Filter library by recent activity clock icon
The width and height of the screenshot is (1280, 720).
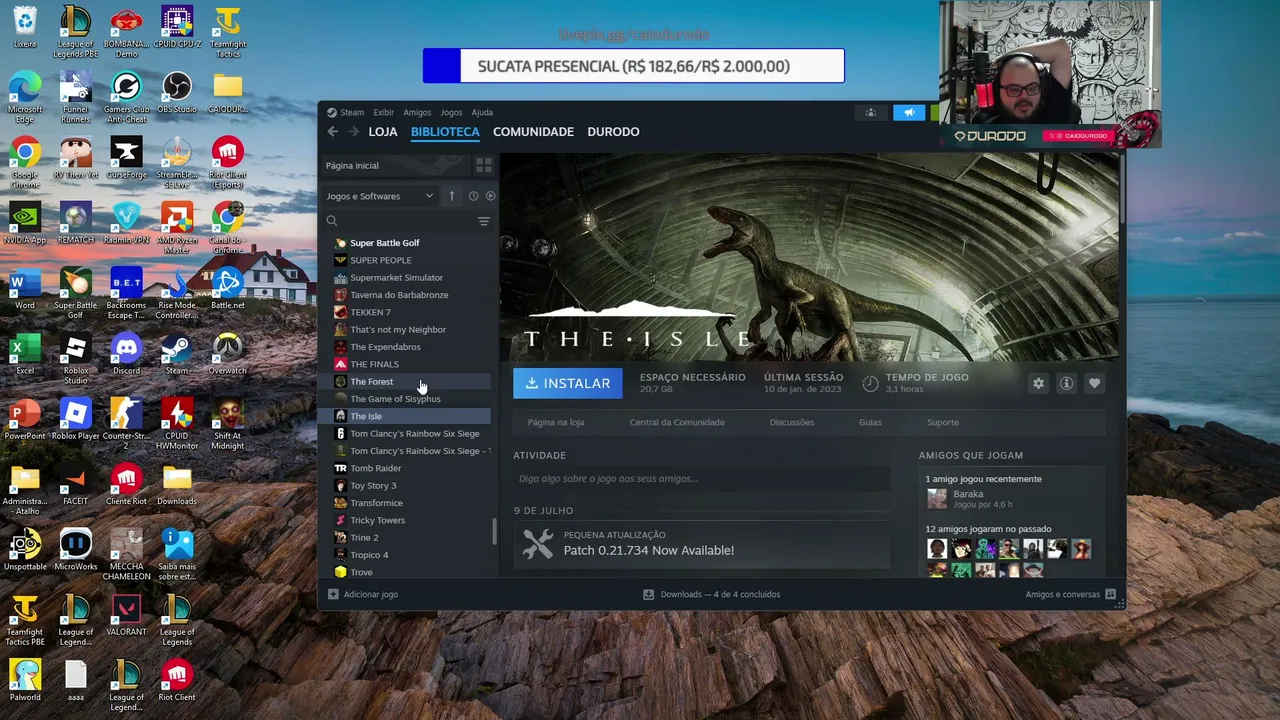tap(473, 196)
